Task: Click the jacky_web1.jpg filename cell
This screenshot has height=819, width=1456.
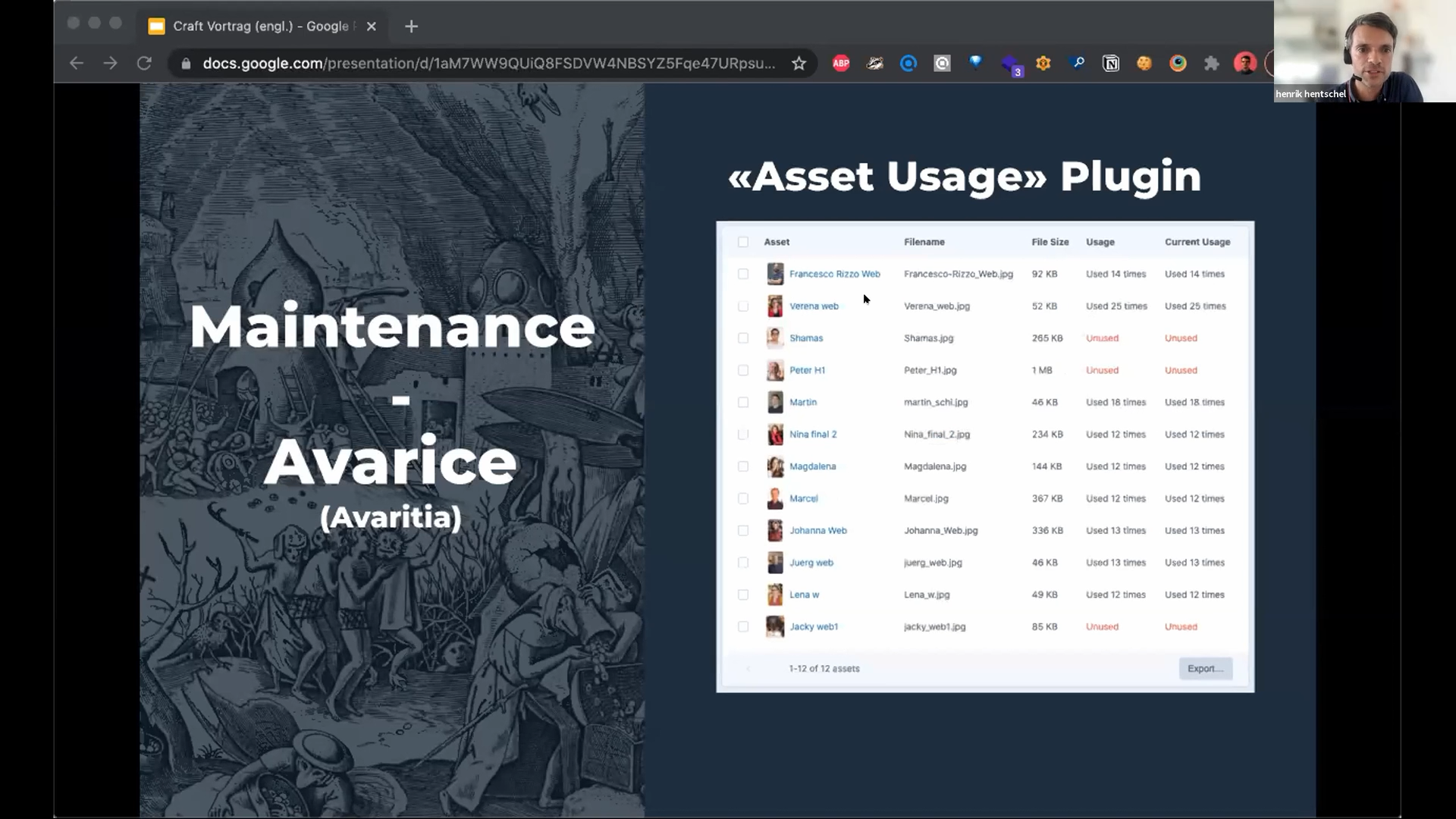Action: tap(934, 627)
